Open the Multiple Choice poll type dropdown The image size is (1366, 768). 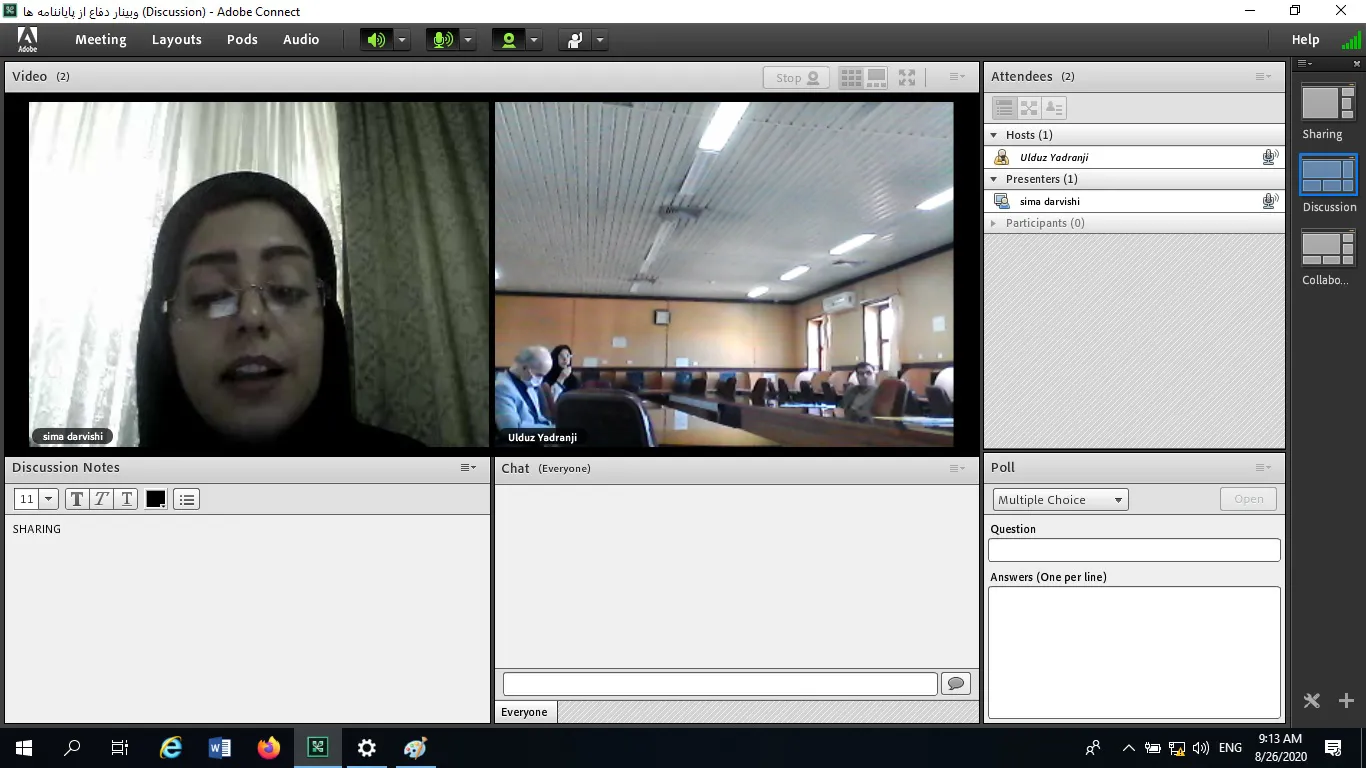coord(1060,500)
